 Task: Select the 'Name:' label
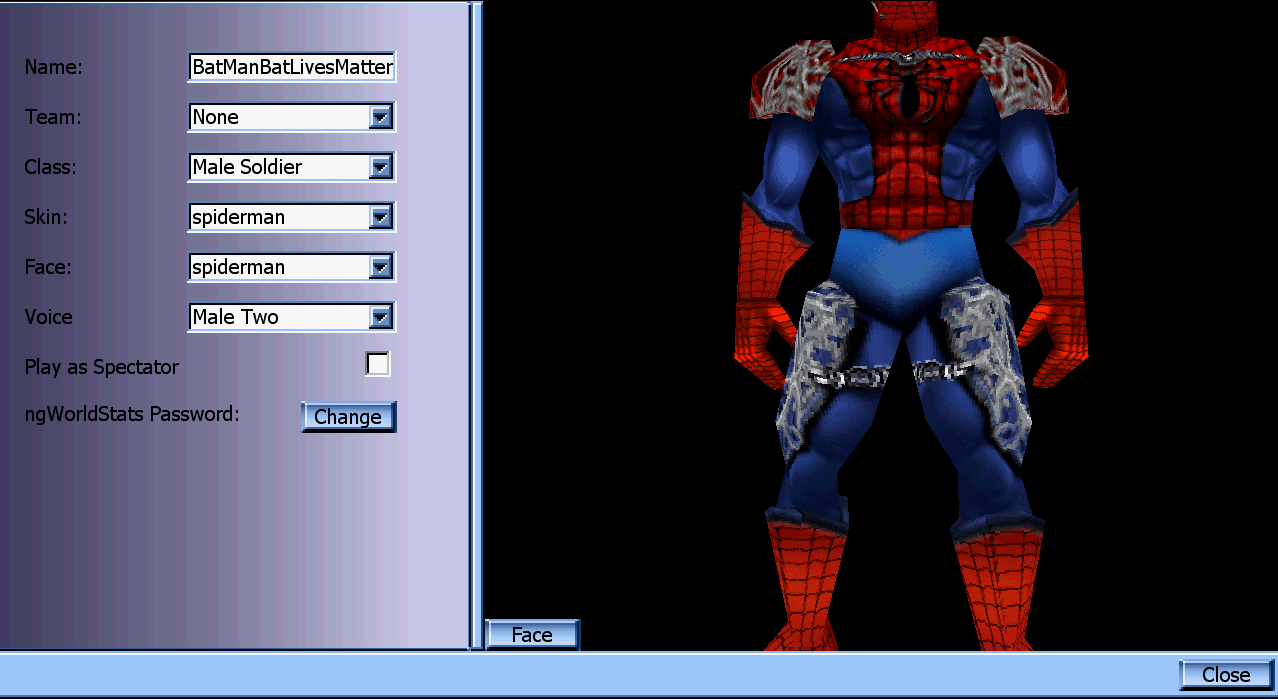(53, 67)
